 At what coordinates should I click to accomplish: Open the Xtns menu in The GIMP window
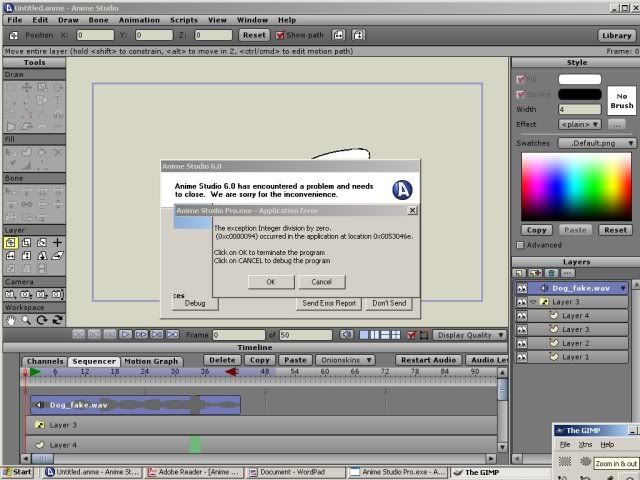585,444
